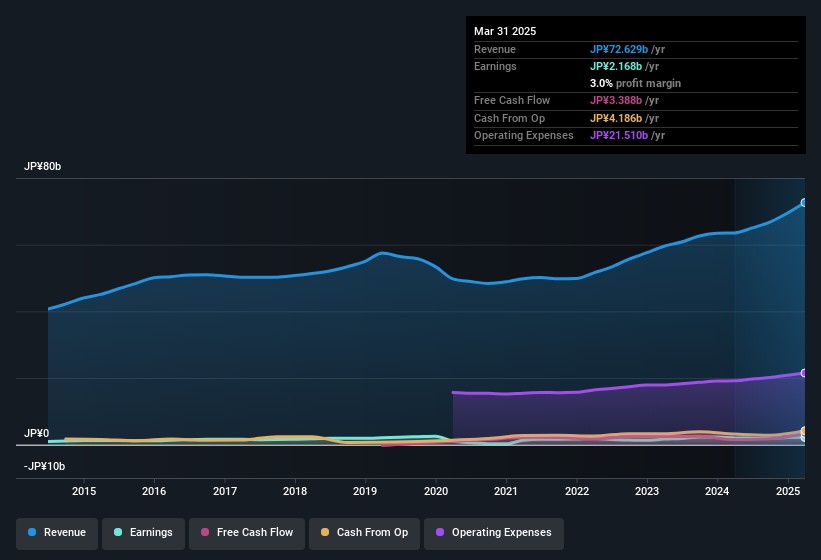Click the Cash From Op endpoint marker

pyautogui.click(x=804, y=432)
